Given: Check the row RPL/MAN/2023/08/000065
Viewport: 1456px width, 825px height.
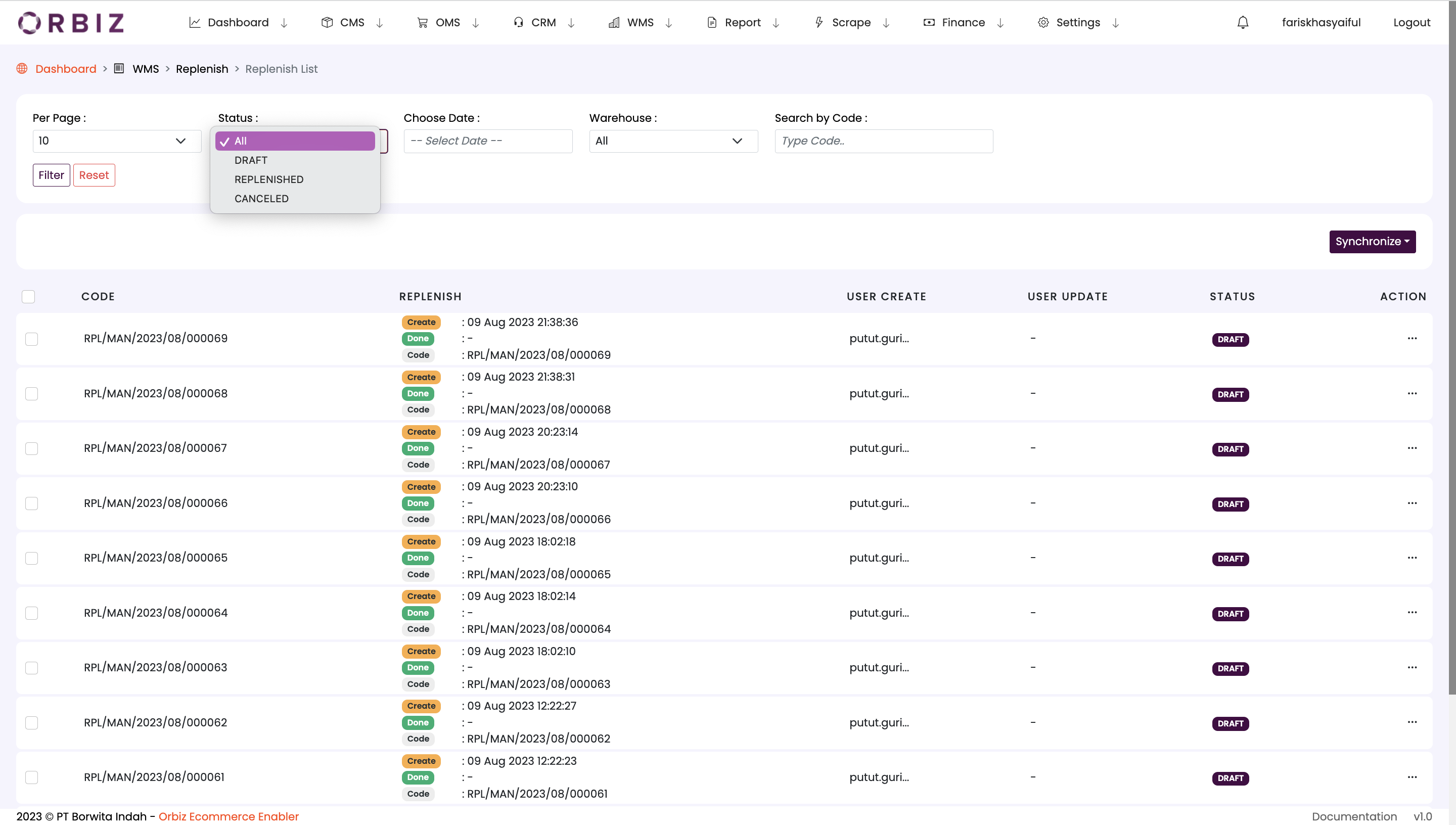Looking at the screenshot, I should 32,558.
